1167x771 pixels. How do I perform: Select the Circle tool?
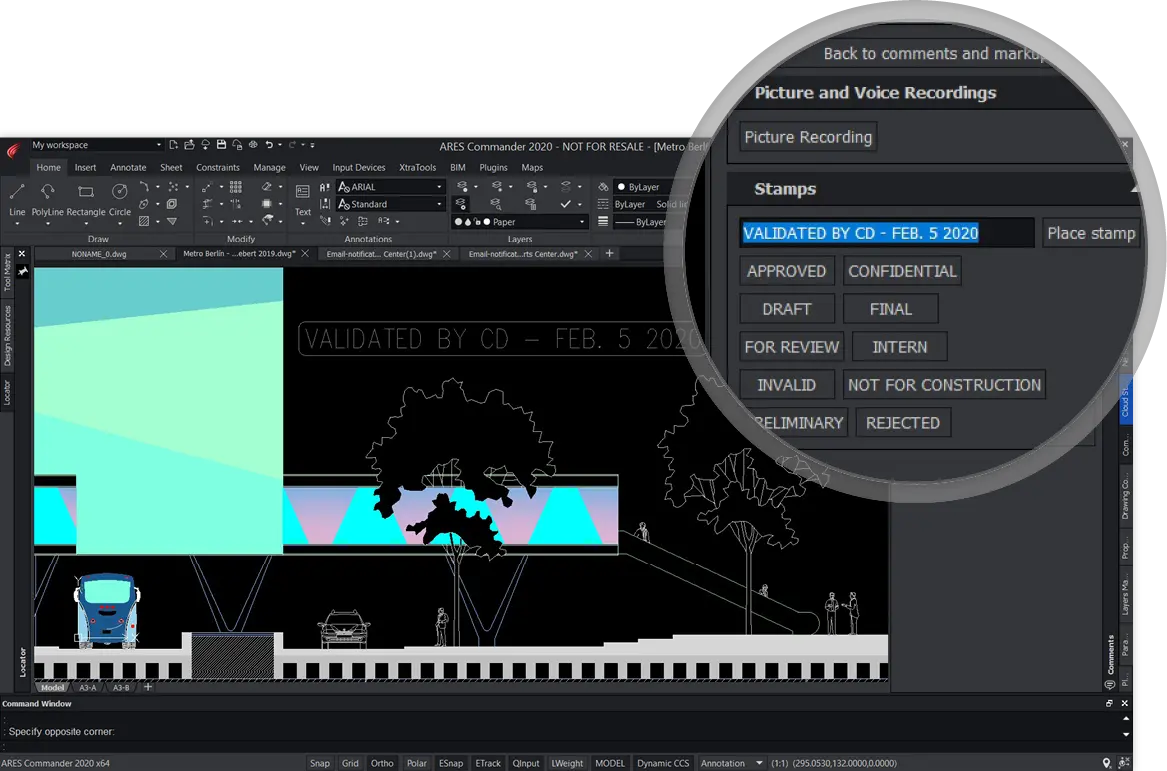click(119, 199)
